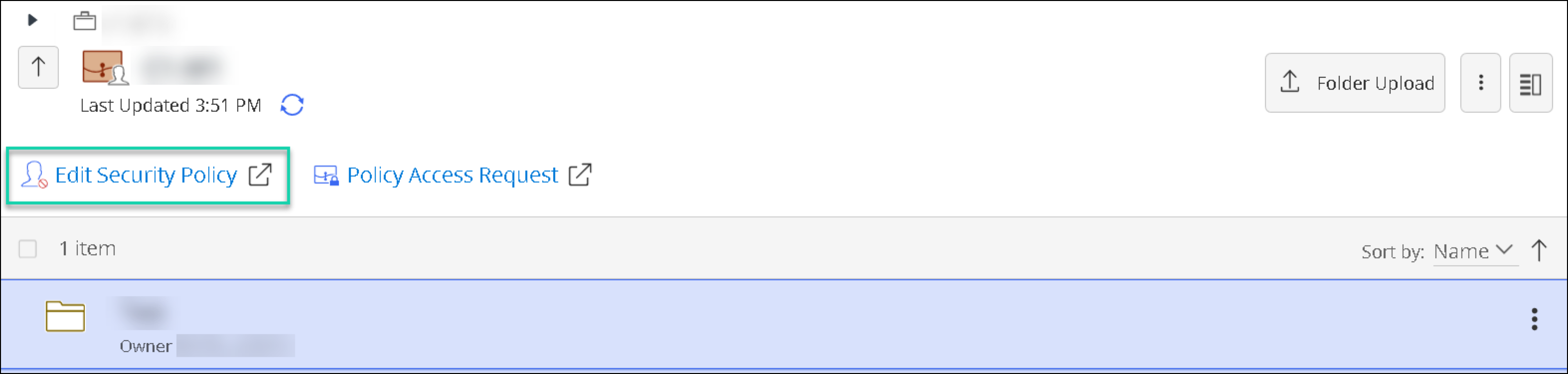Toggle the details side panel icon
1568x374 pixels.
point(1530,83)
